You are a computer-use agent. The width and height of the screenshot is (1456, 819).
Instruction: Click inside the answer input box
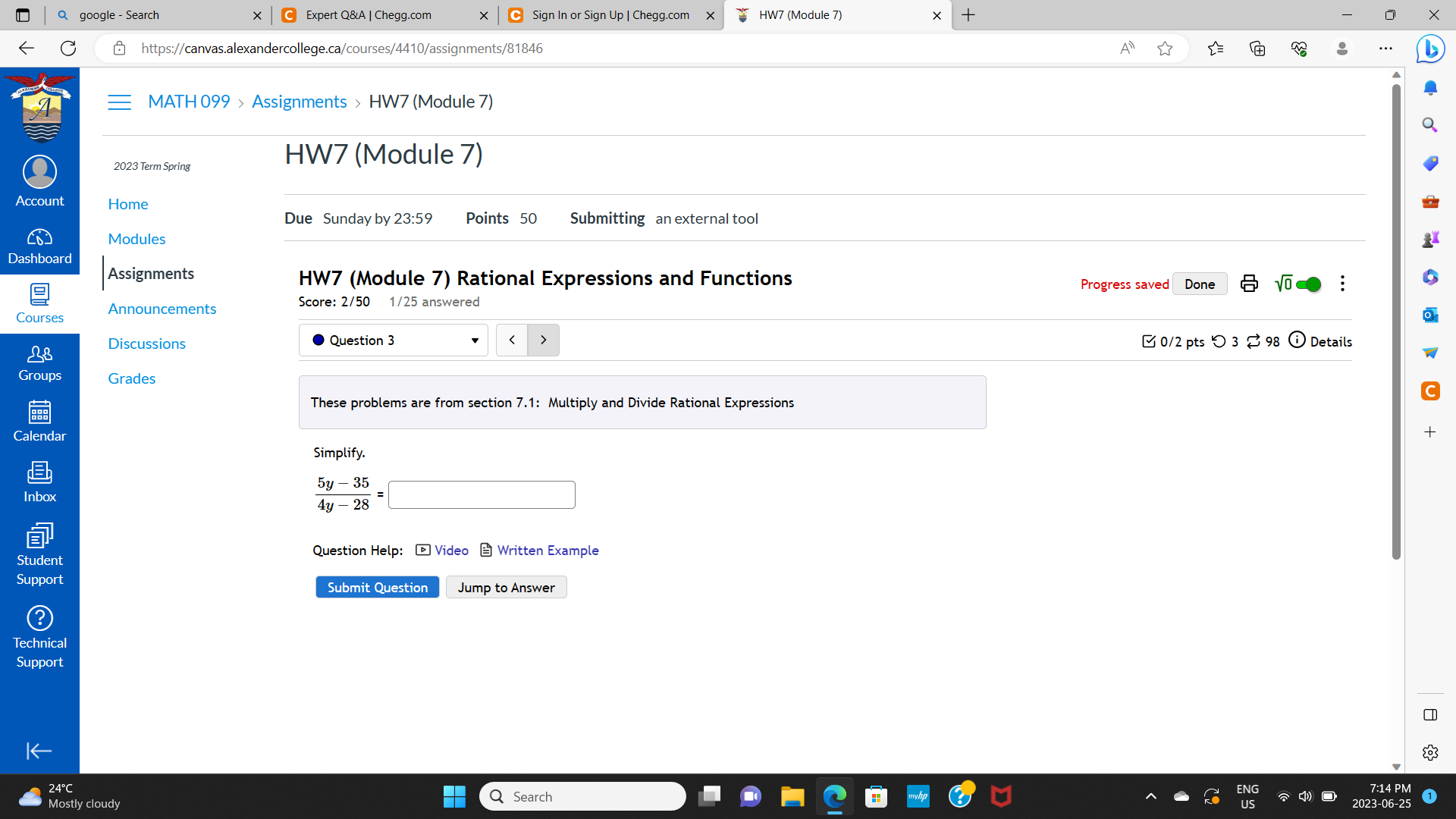pyautogui.click(x=481, y=494)
